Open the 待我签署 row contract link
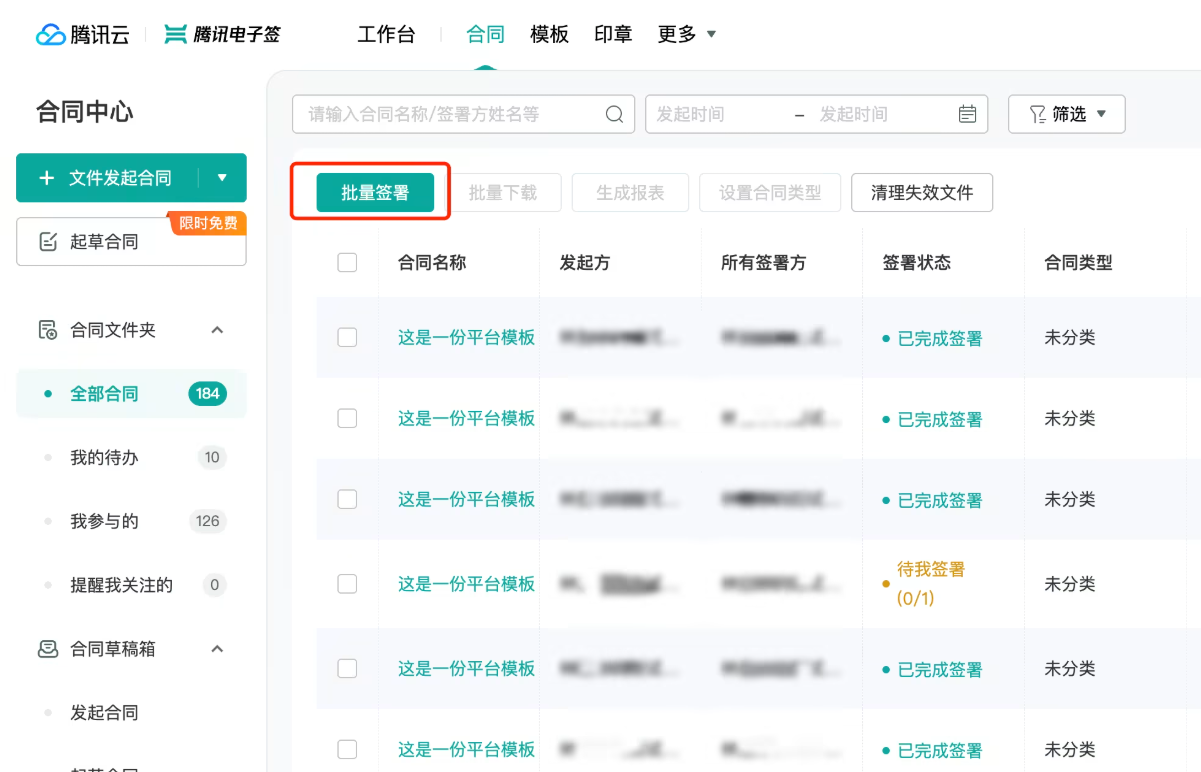1201x772 pixels. [466, 584]
